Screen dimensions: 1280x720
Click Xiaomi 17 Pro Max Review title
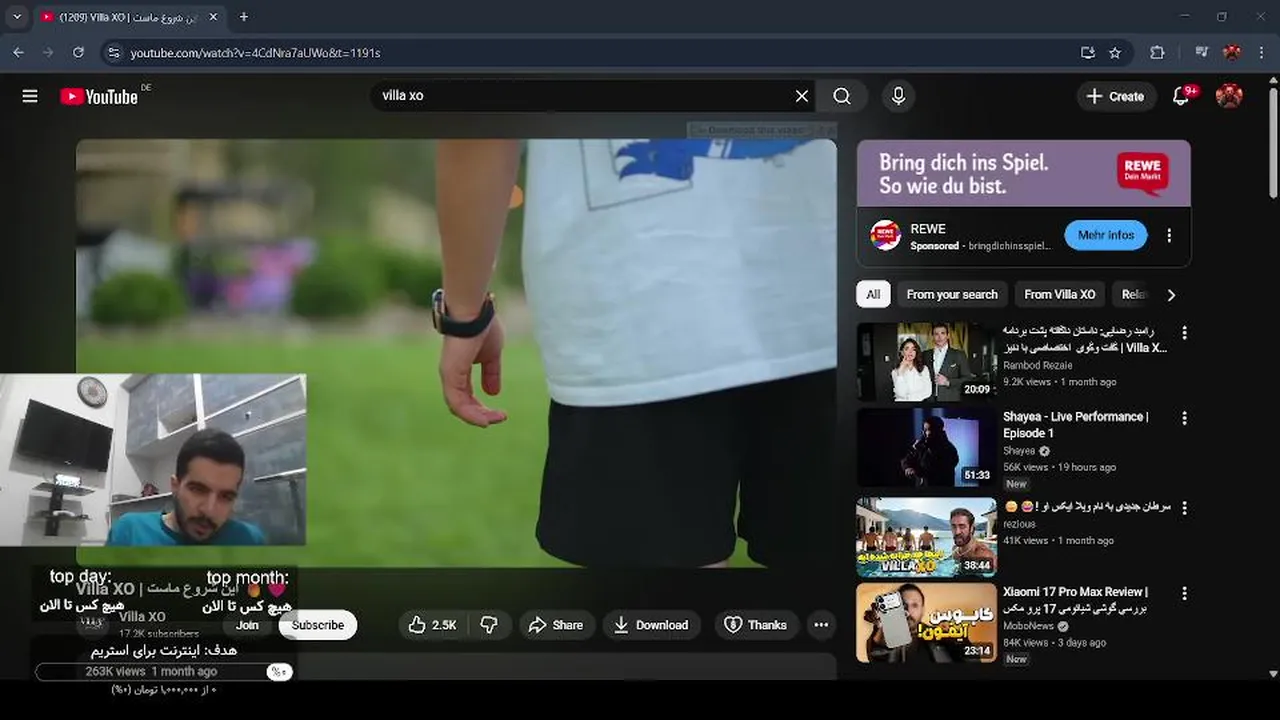[x=1075, y=599]
